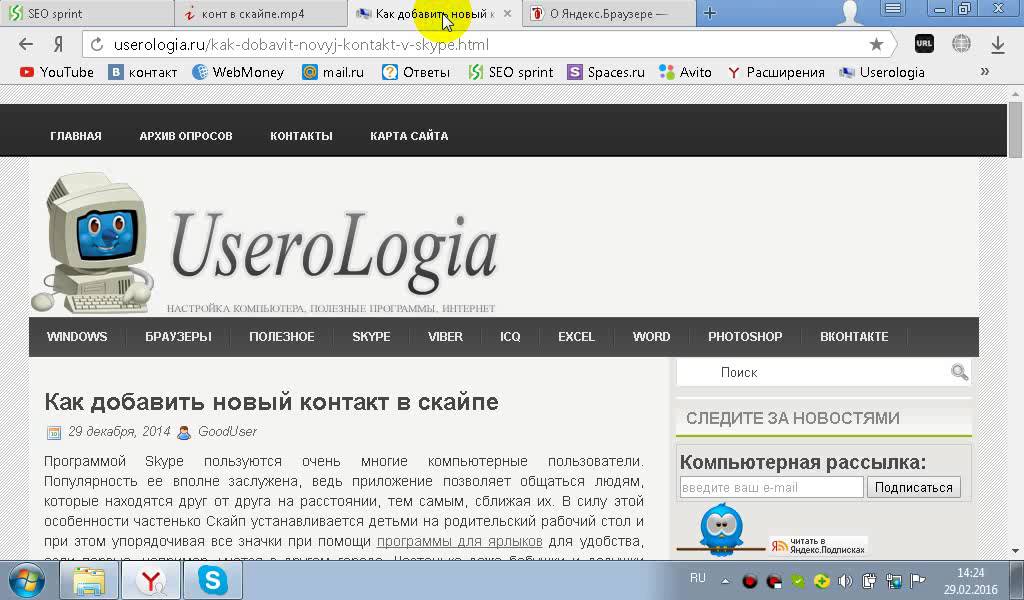The width and height of the screenshot is (1024, 600).
Task: Open a new tab with plus
Action: 710,13
